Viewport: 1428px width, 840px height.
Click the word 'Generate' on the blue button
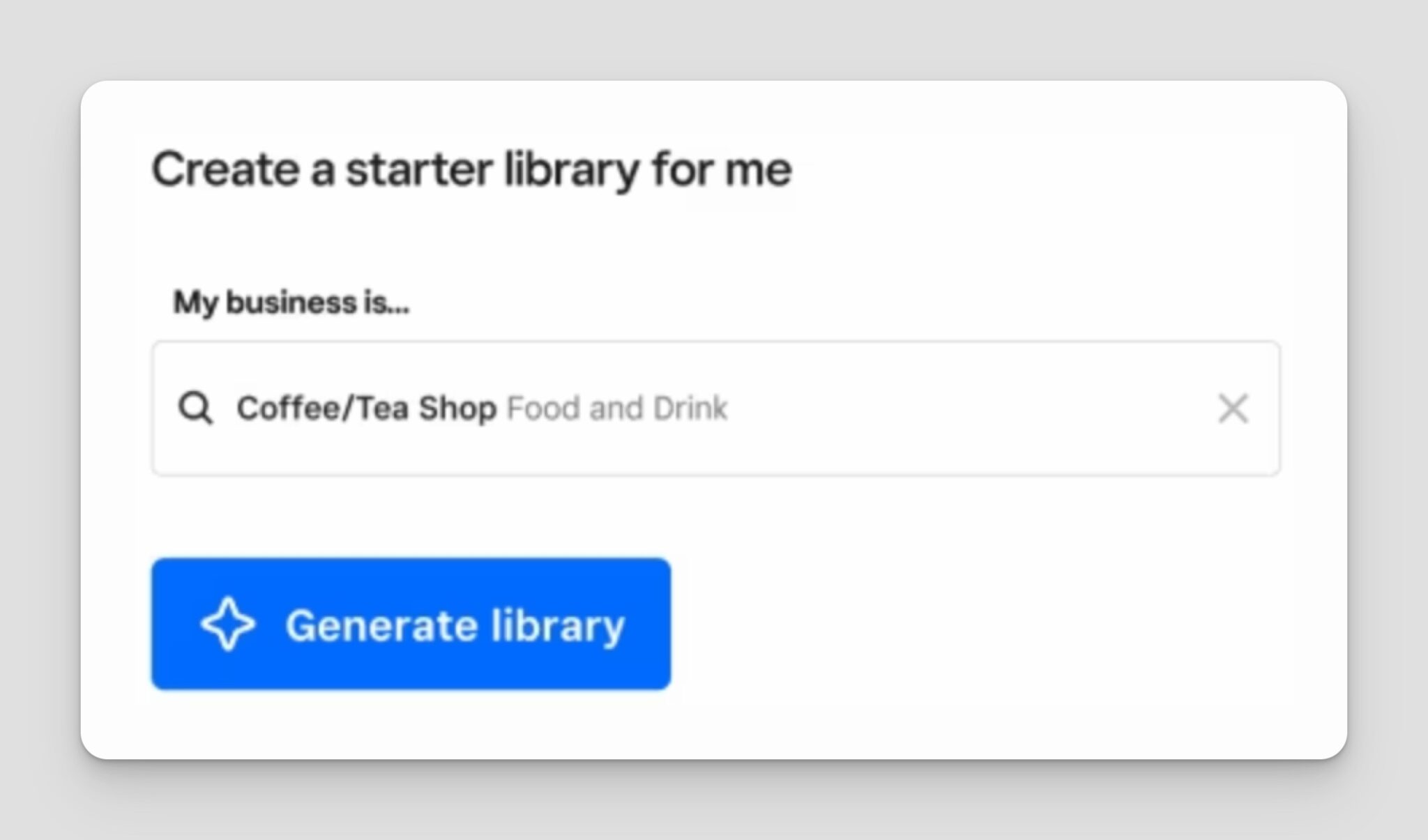381,625
